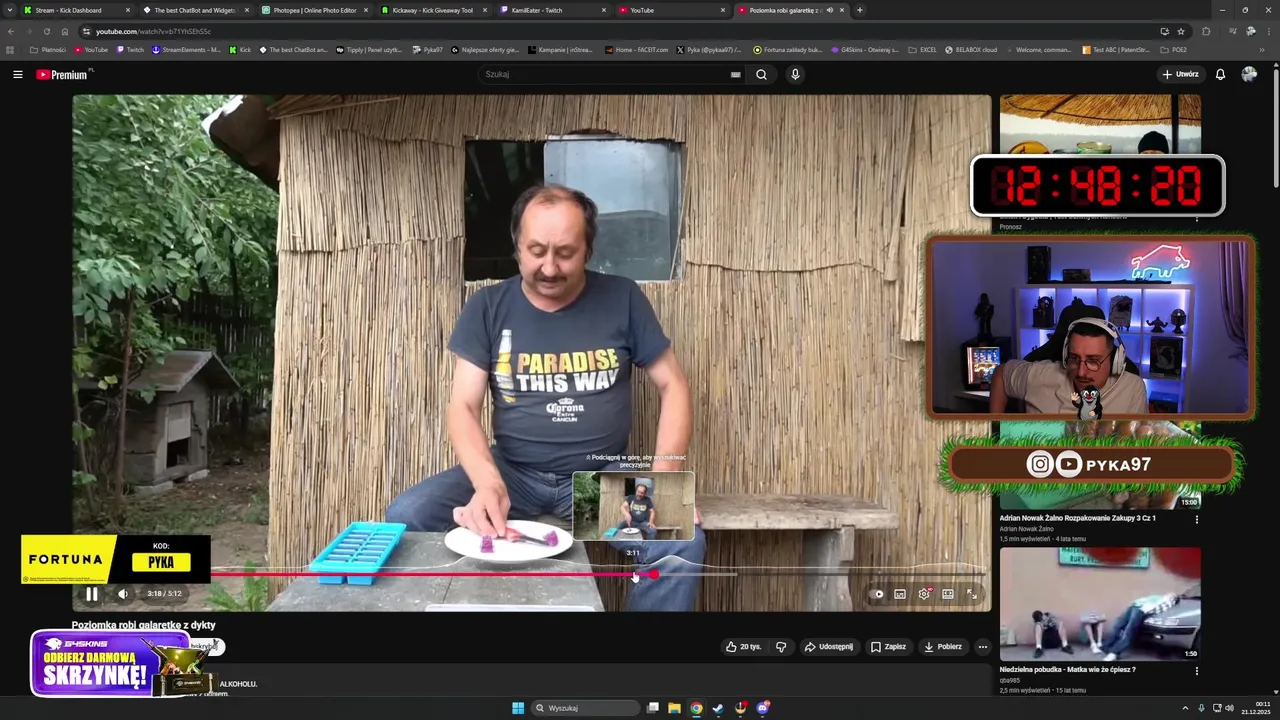Enter fullscreen mode in player

coord(971,594)
